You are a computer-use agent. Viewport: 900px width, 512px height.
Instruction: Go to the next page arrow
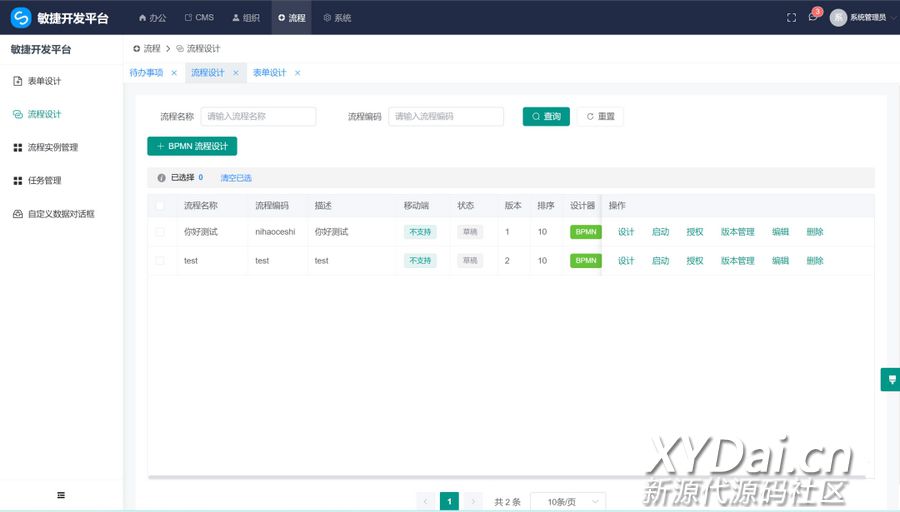474,501
